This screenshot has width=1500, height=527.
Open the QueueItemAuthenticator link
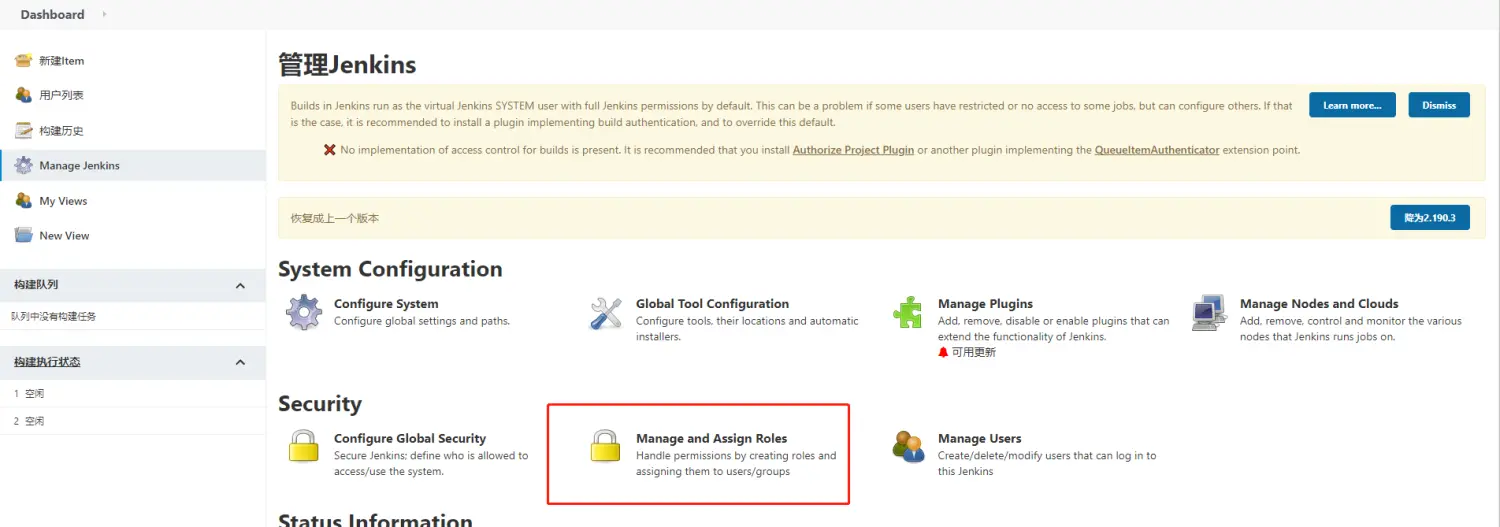(1157, 150)
